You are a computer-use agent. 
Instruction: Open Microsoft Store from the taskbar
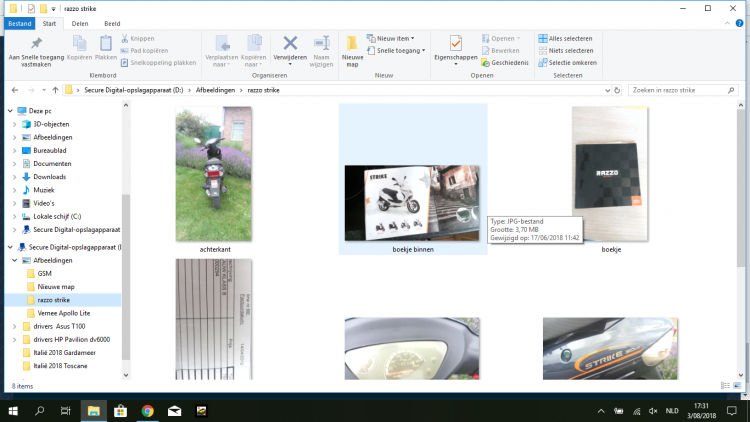coord(120,410)
